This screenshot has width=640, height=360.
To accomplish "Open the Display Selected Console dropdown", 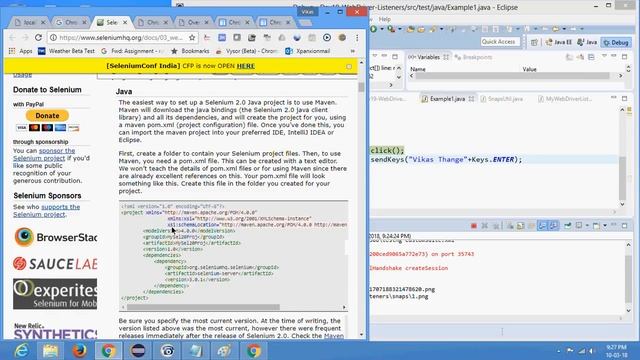I will pos(587,225).
